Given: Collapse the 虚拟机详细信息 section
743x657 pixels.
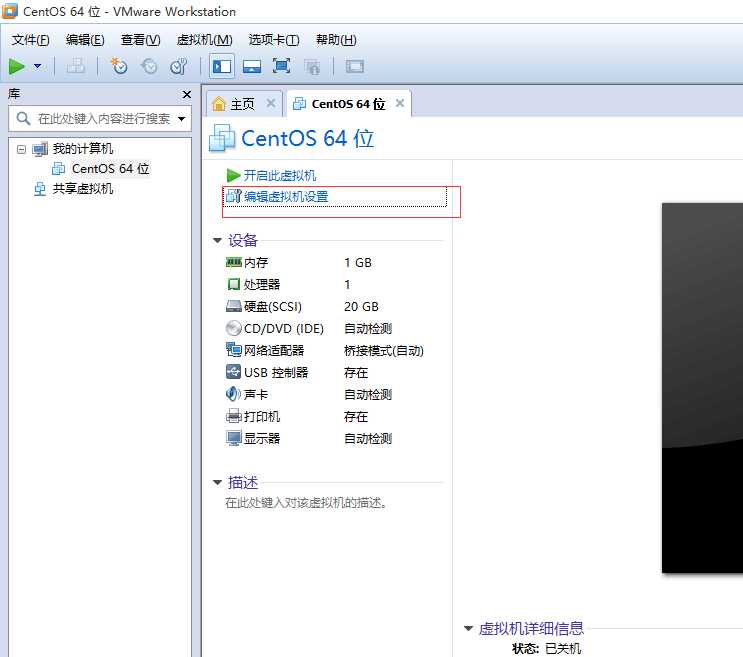Looking at the screenshot, I should click(x=468, y=629).
